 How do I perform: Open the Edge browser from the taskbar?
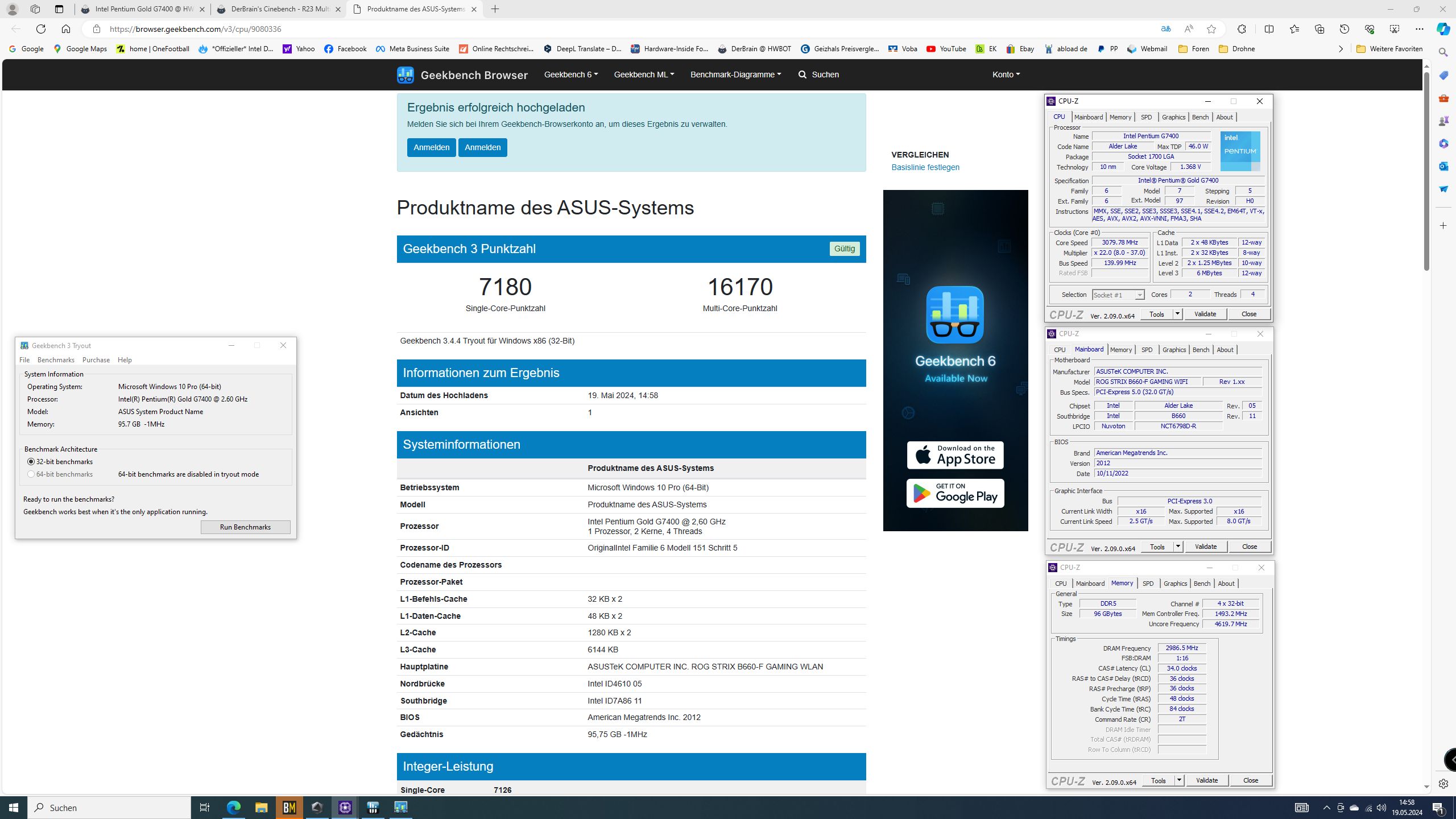(x=233, y=807)
